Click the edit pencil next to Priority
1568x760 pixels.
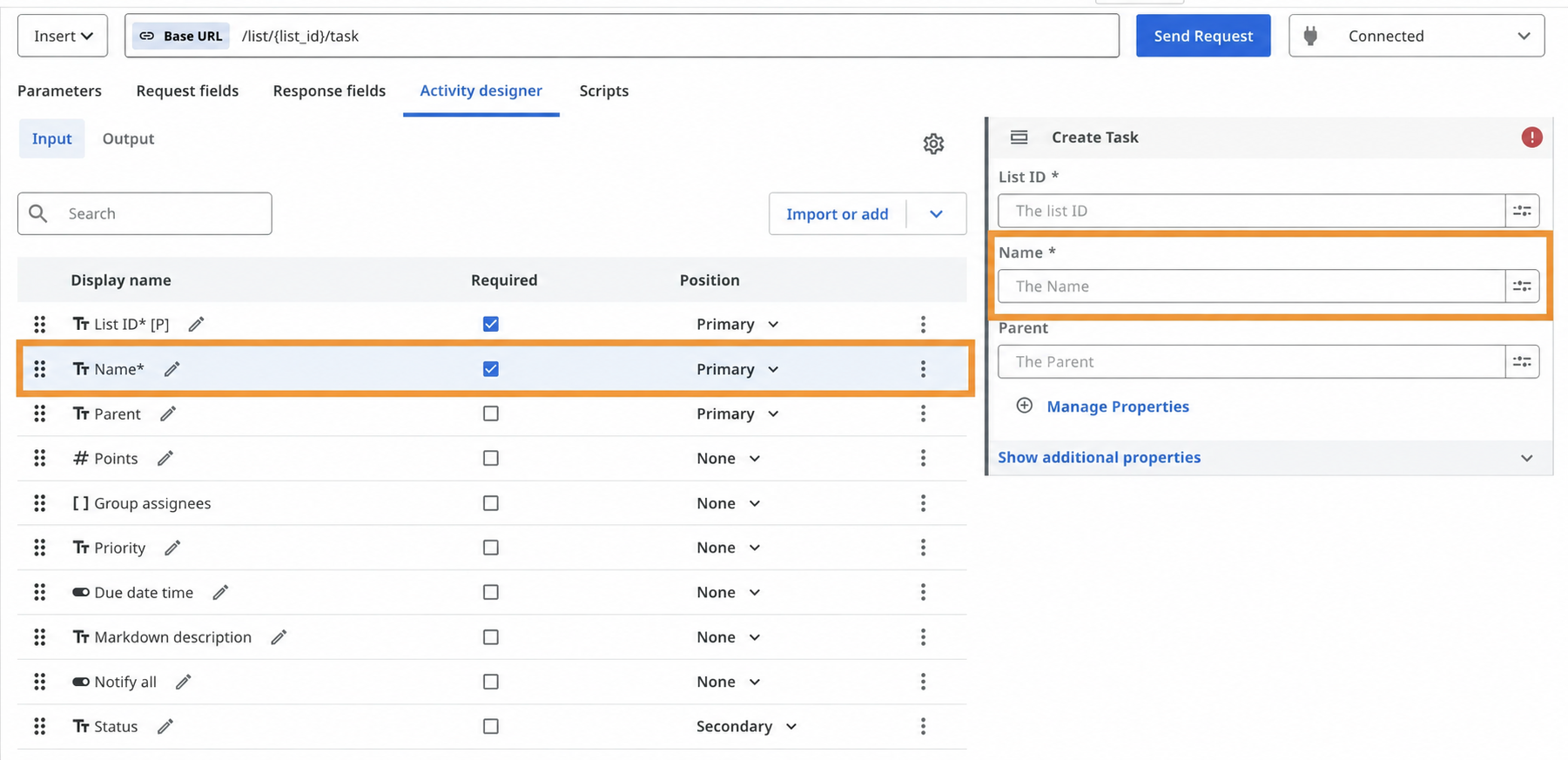coord(172,548)
